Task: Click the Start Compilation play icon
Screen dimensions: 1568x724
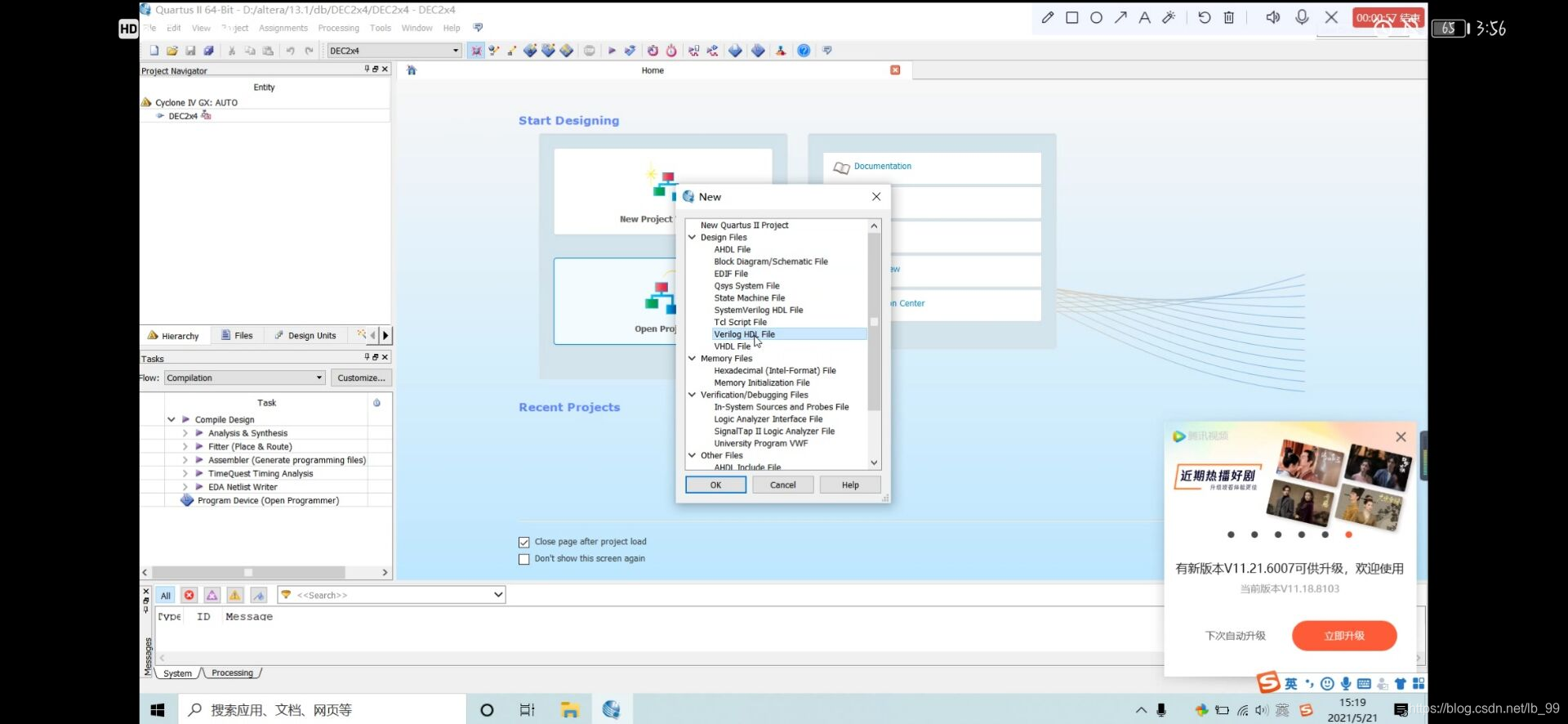Action: point(612,51)
